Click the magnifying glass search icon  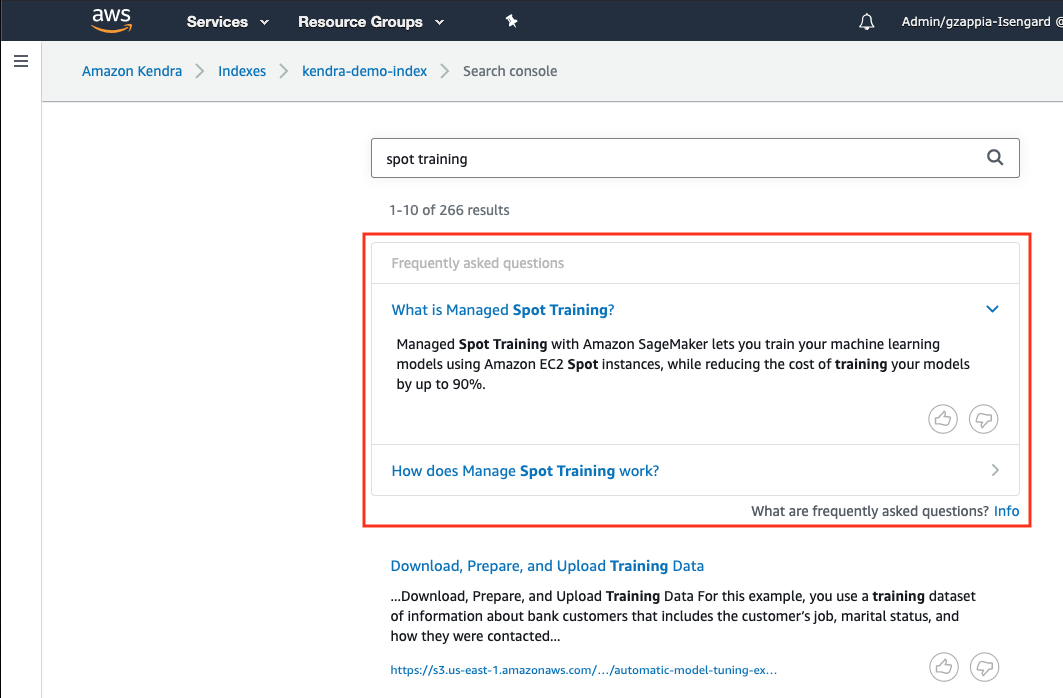(x=995, y=158)
